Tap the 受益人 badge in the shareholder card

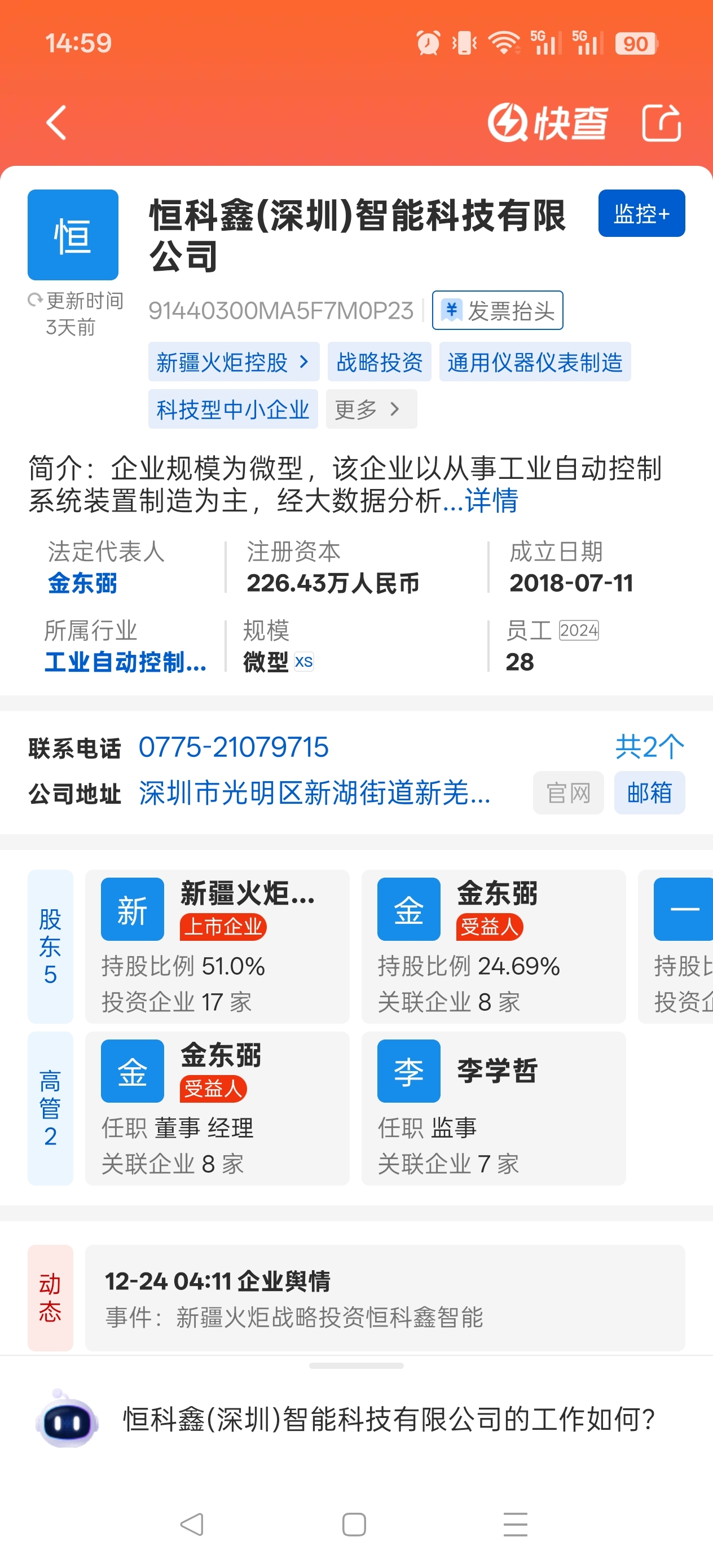(x=490, y=927)
